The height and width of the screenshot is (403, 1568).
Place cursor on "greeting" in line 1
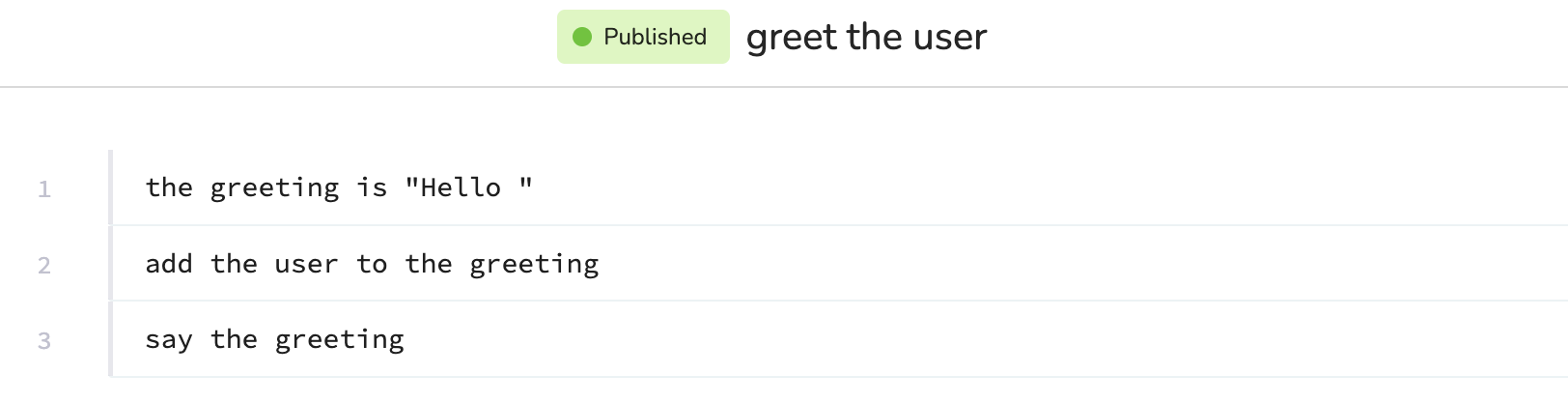pyautogui.click(x=274, y=187)
